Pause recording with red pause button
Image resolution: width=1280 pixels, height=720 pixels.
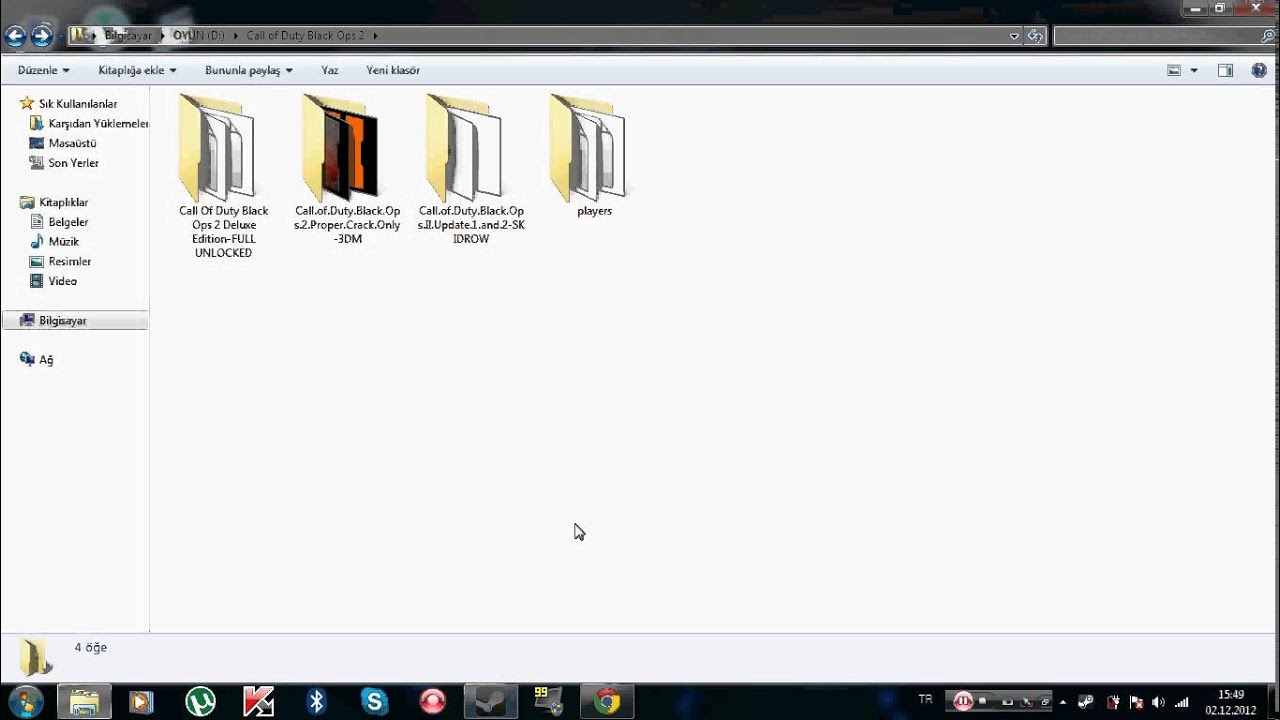(x=963, y=702)
